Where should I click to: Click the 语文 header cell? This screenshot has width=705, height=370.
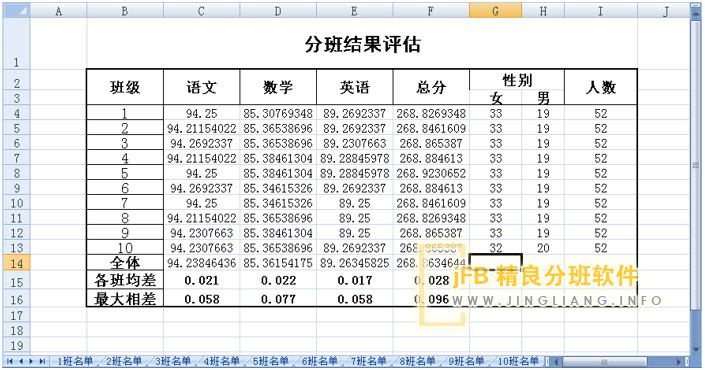[x=201, y=87]
